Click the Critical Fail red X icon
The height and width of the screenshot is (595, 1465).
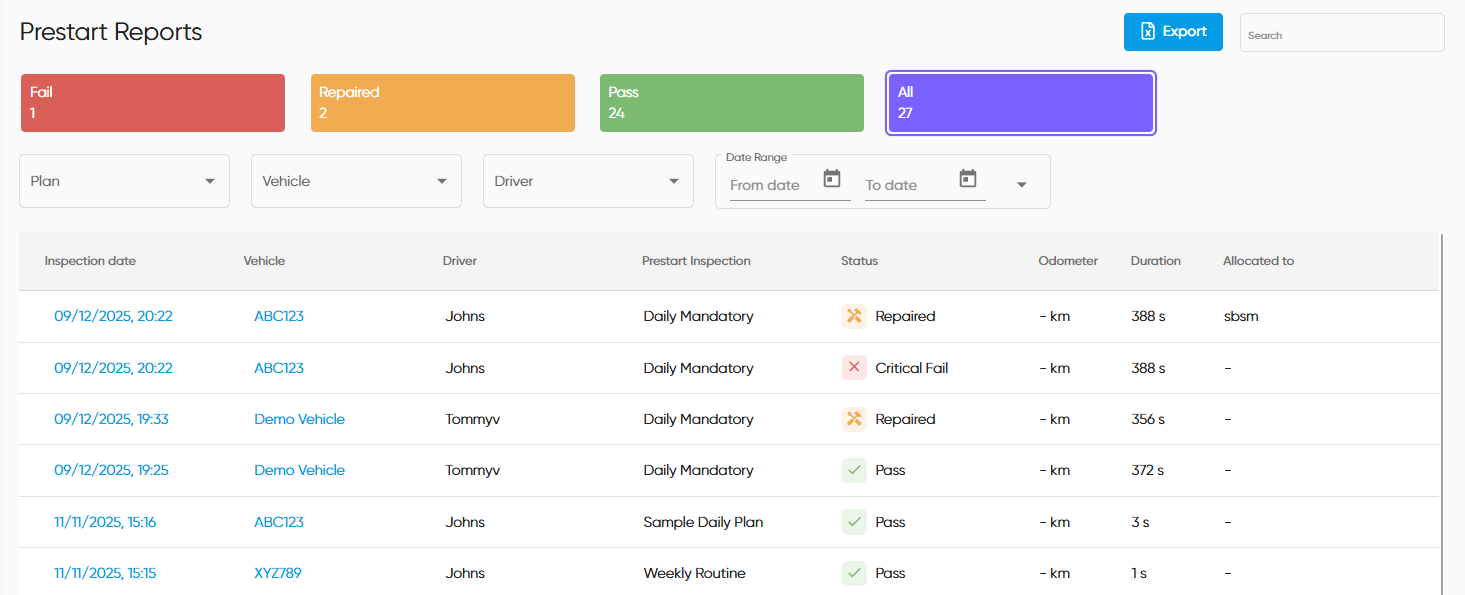coord(854,368)
